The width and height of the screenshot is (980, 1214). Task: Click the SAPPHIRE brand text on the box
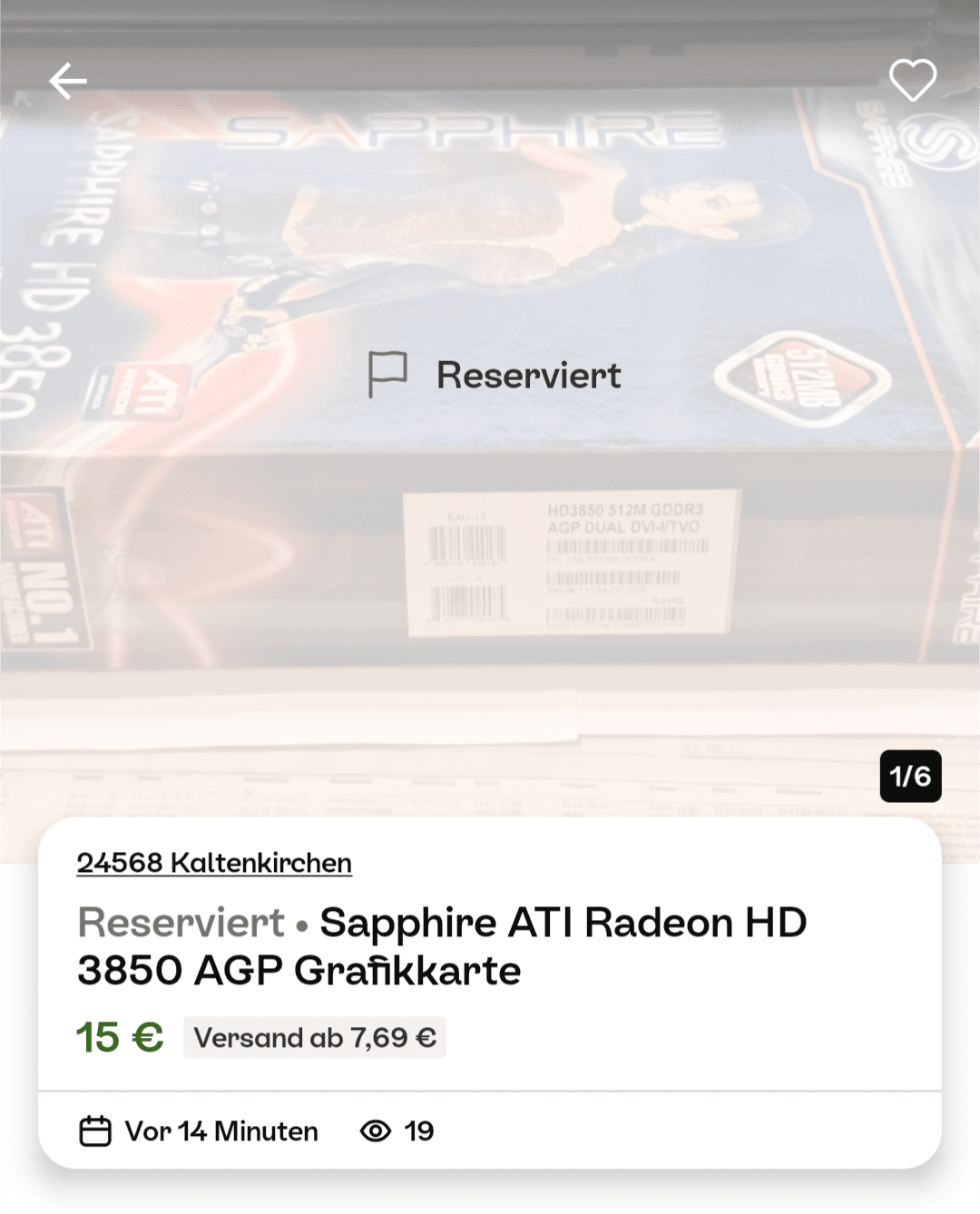[x=473, y=132]
